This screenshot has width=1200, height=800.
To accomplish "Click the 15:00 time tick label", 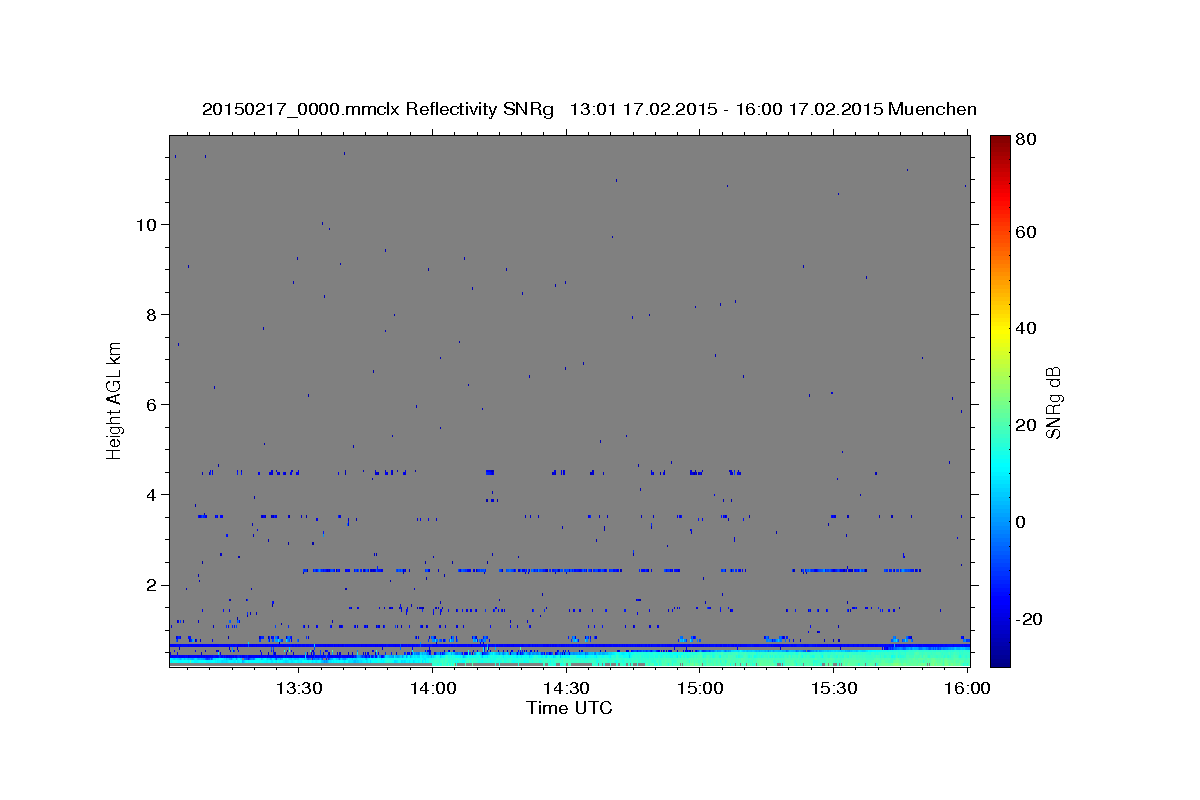I will [x=700, y=688].
